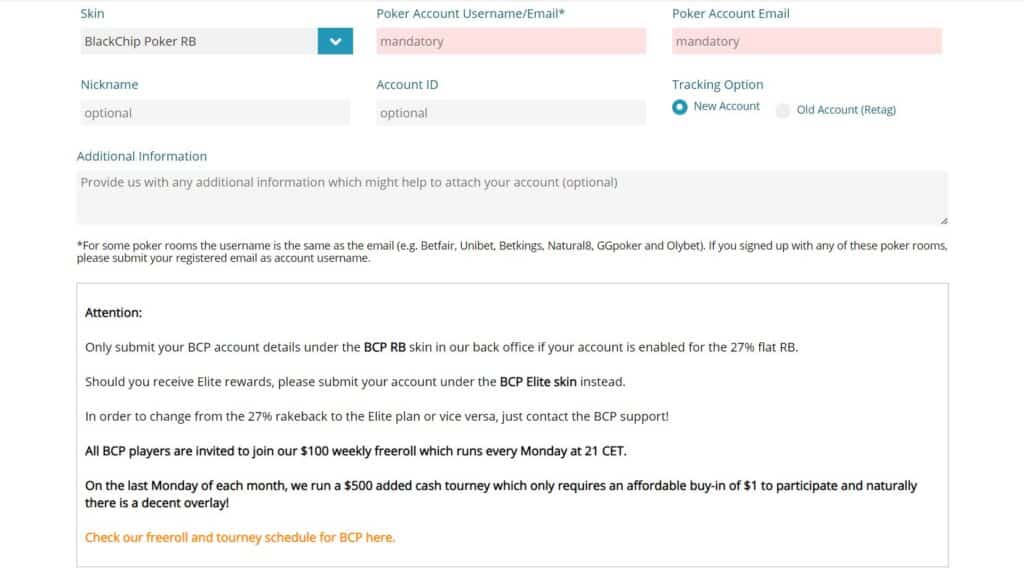Choose the Old Account (Retag) radio button
1024x577 pixels.
(x=783, y=111)
